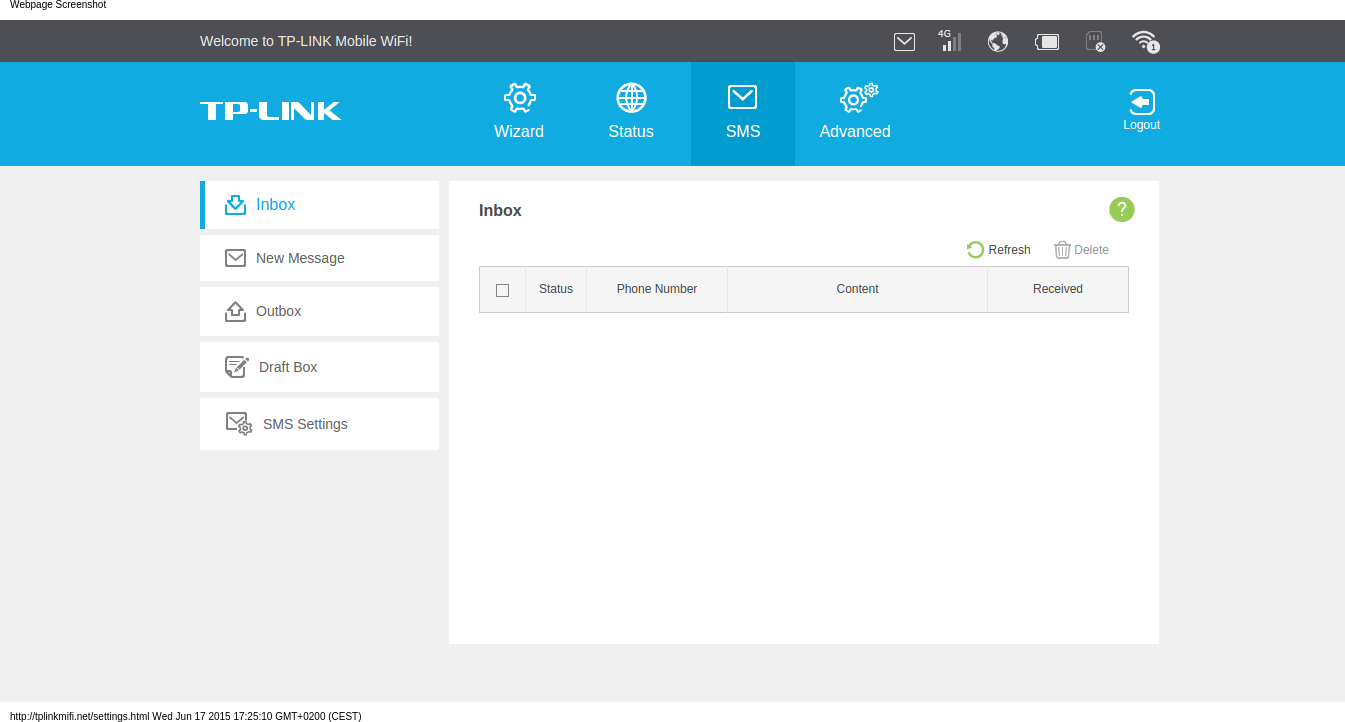Viewport: 1345px width, 722px height.
Task: Log out using the Logout button
Action: point(1141,110)
